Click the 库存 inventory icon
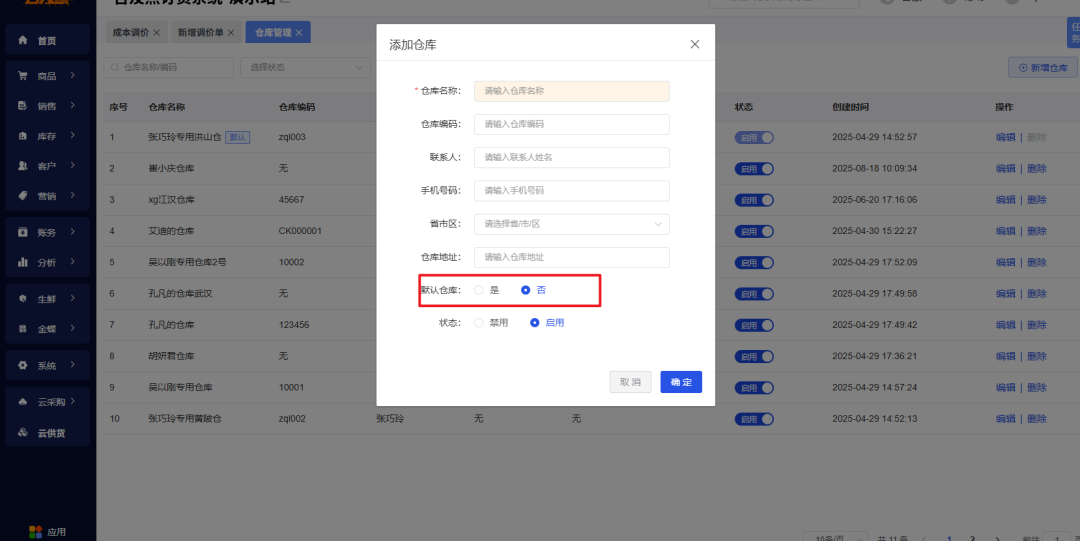This screenshot has height=541, width=1080. pyautogui.click(x=23, y=136)
